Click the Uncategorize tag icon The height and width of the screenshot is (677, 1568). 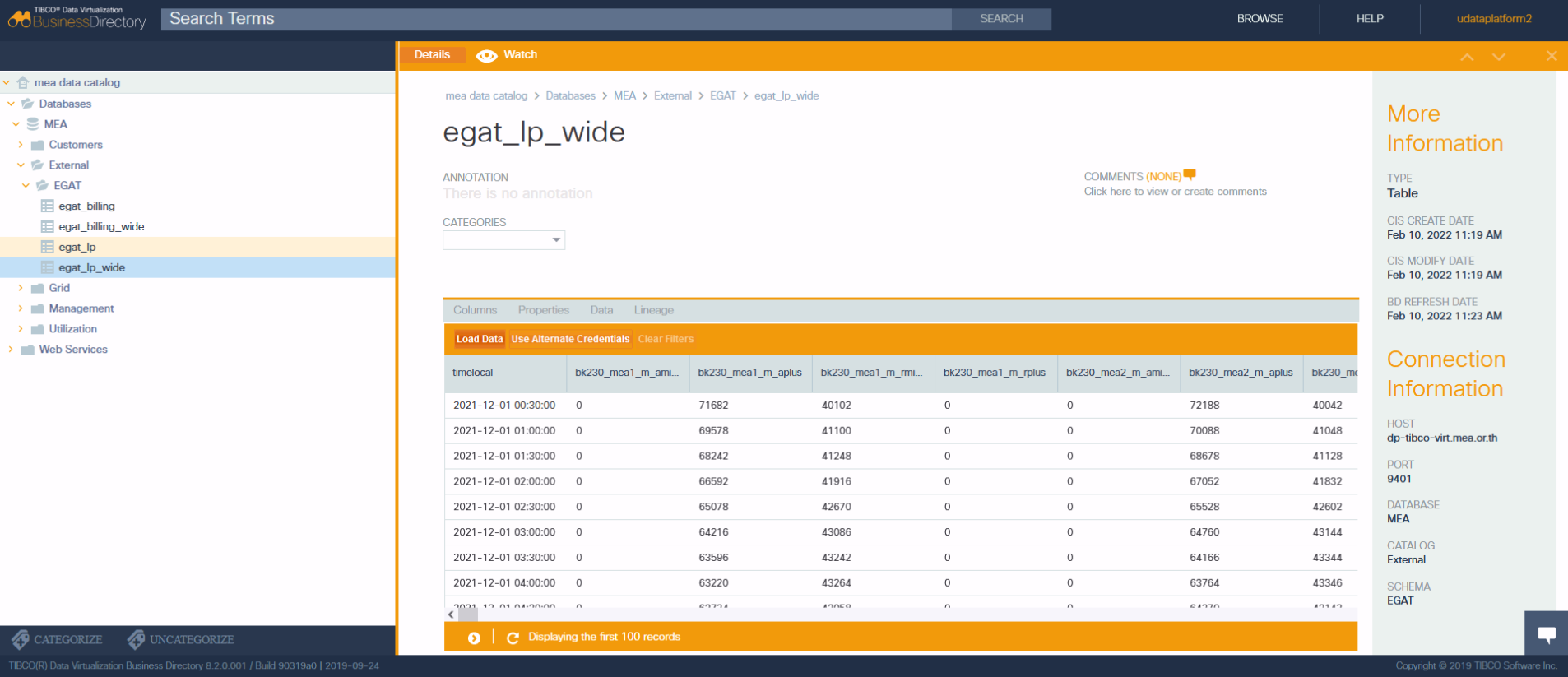click(136, 639)
